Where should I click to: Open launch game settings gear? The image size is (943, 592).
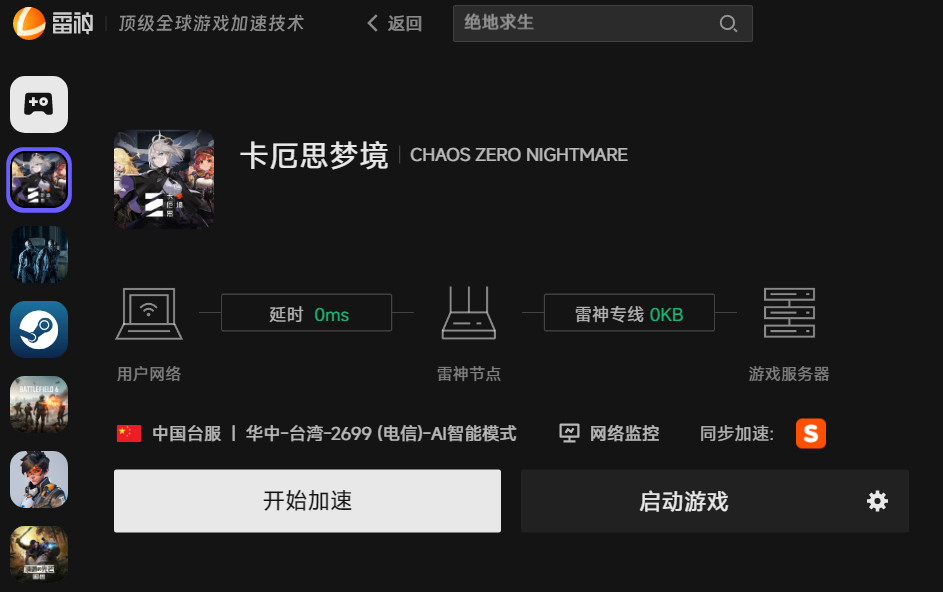click(x=877, y=501)
